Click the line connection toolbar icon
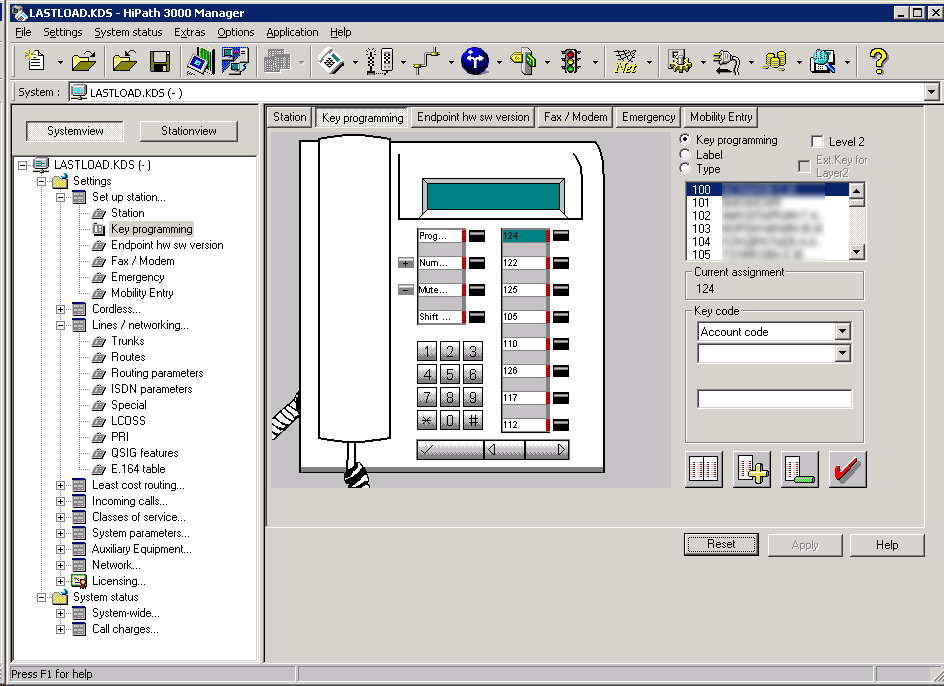944x686 pixels. 427,61
